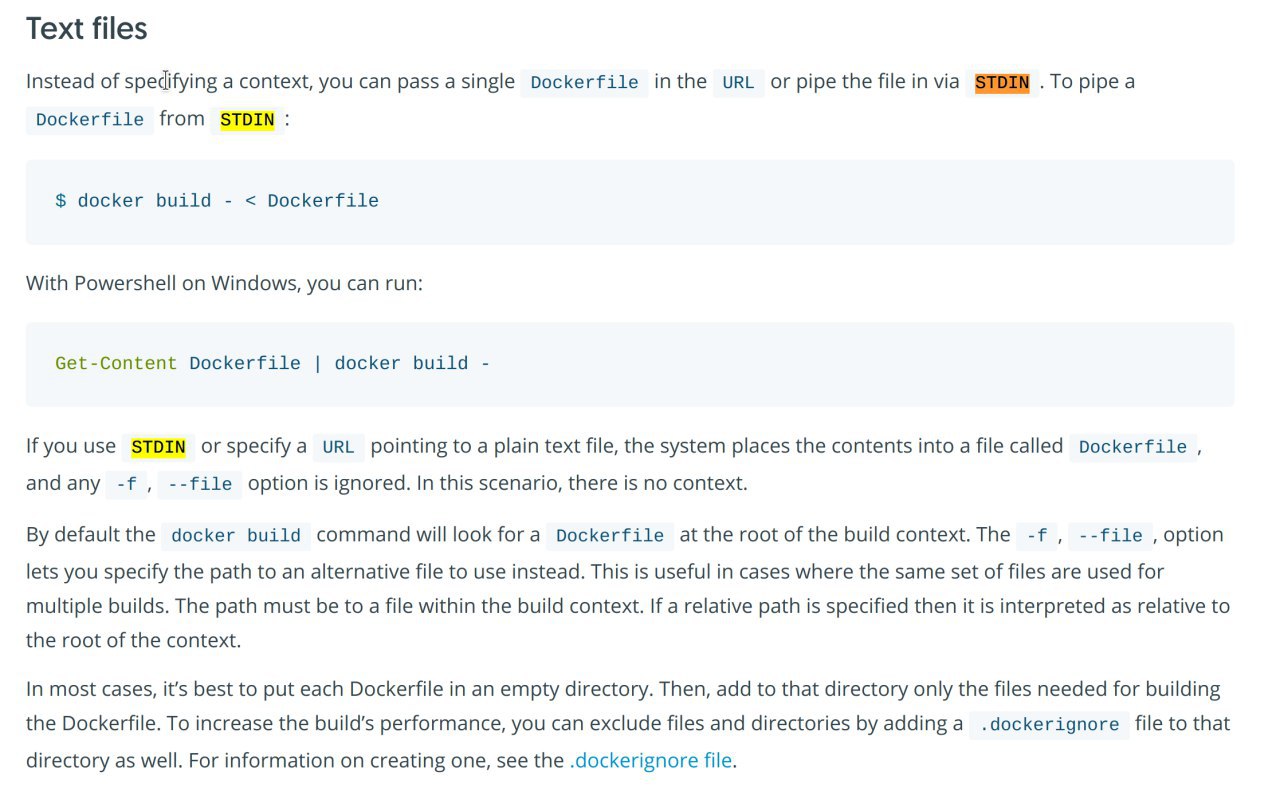The width and height of the screenshot is (1280, 792).
Task: Click URL code before "pointing to a plain"
Action: 339,447
